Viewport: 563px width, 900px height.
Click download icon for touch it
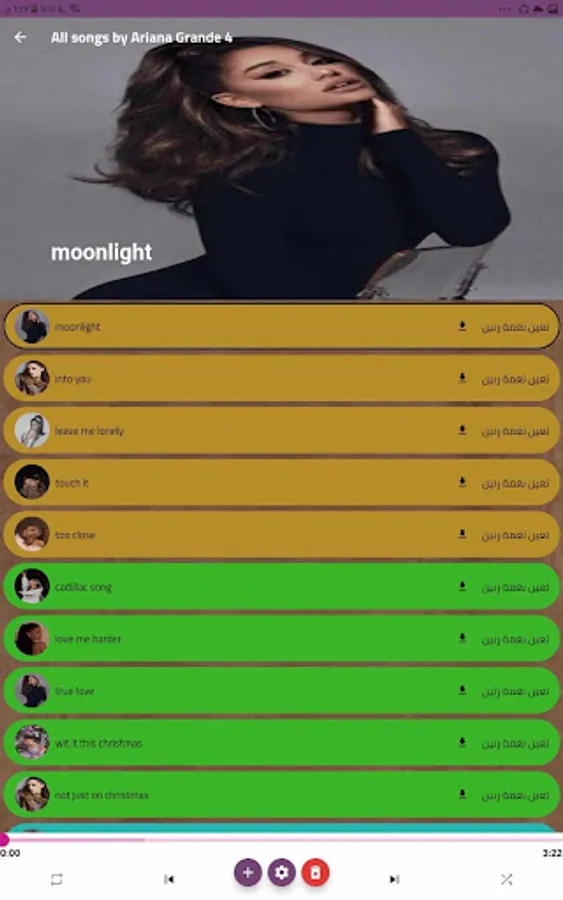(x=462, y=482)
